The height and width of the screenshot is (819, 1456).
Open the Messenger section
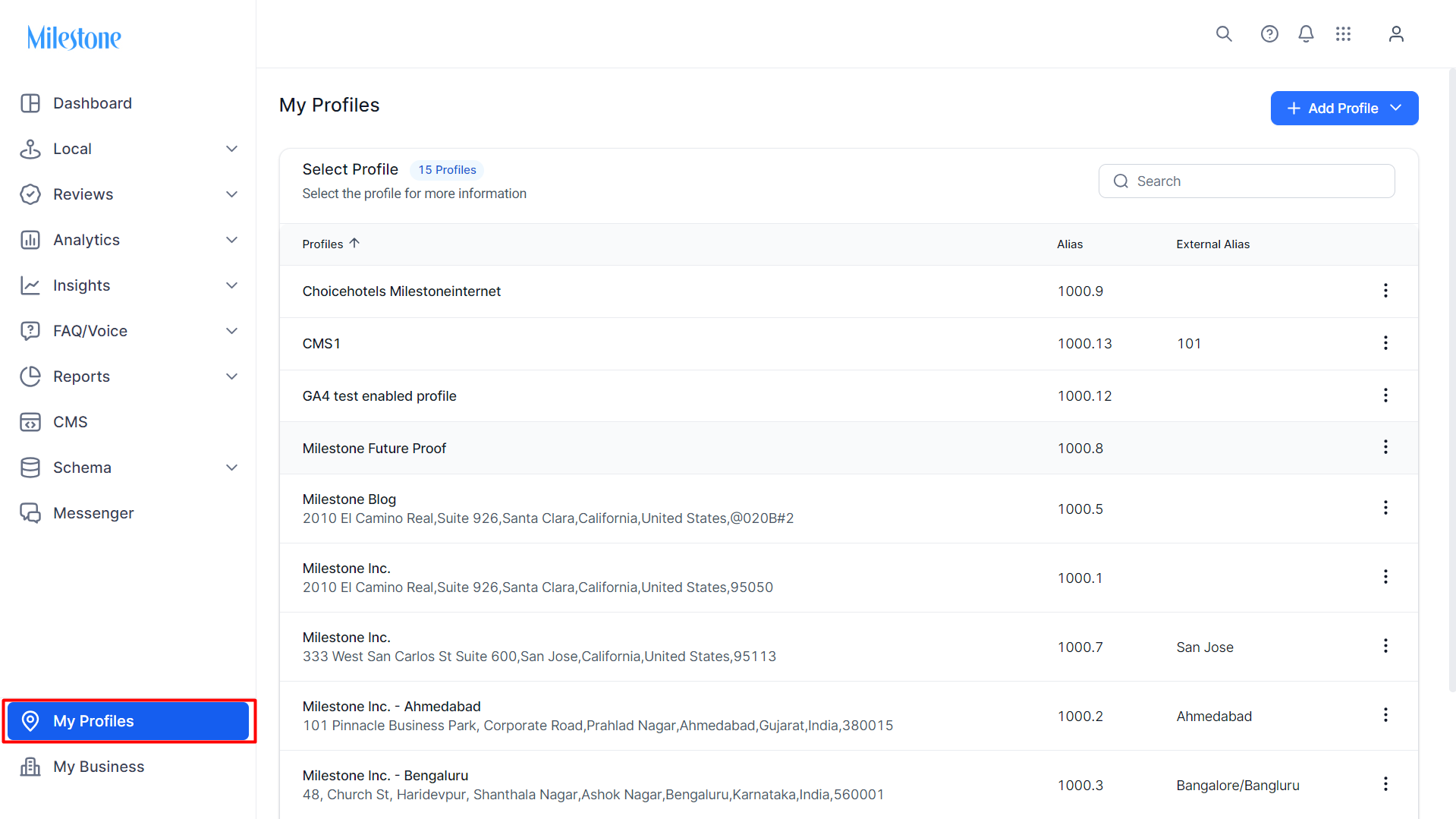click(93, 513)
